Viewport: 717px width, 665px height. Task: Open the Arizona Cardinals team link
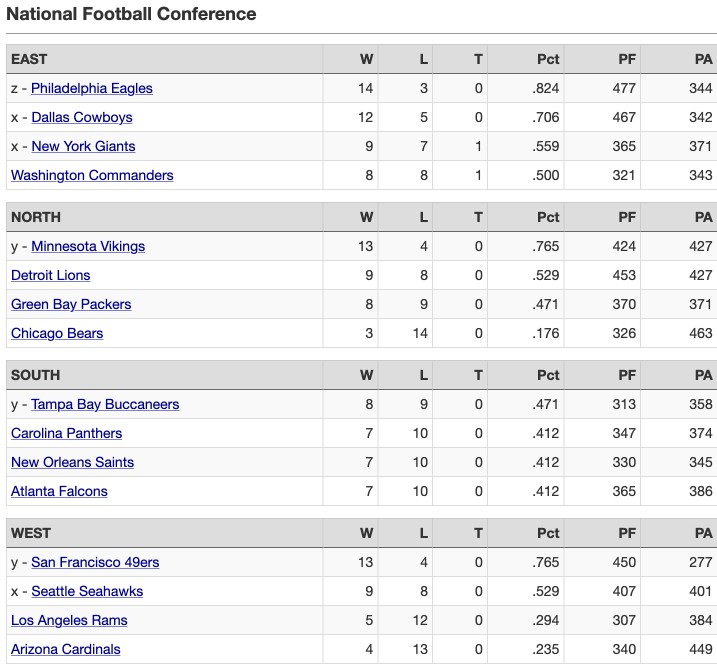[65, 649]
